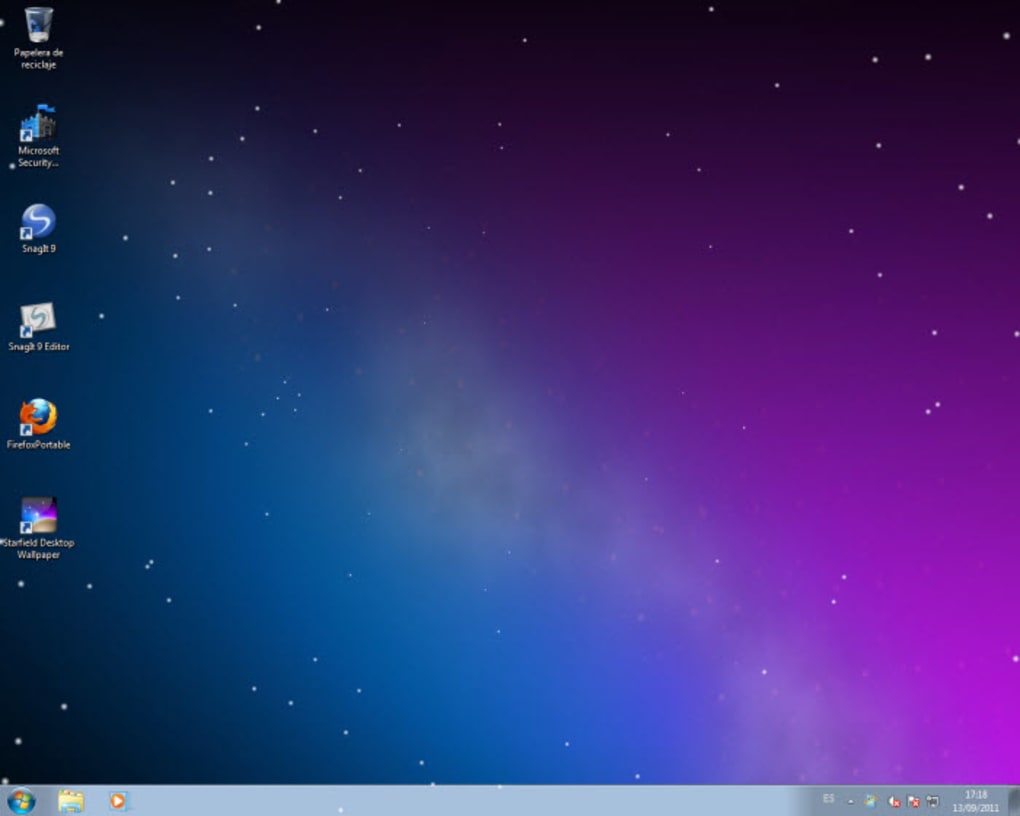The height and width of the screenshot is (816, 1020).
Task: Launch FirefoxPortable browser
Action: coord(38,418)
